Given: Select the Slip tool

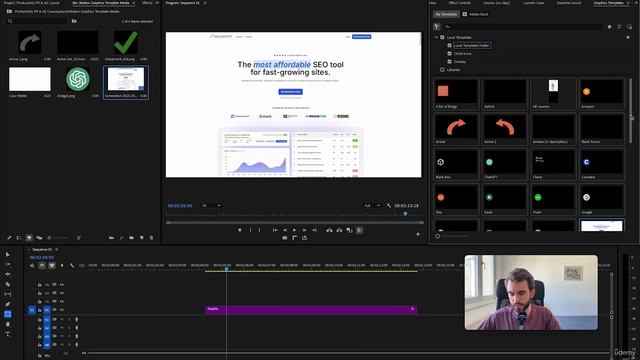Looking at the screenshot, I should pos(8,294).
